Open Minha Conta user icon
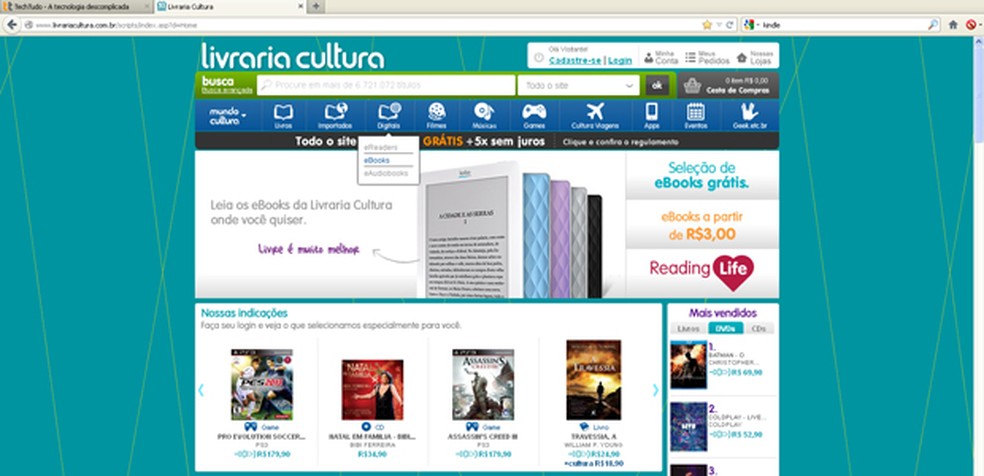The width and height of the screenshot is (984, 476). (x=648, y=58)
